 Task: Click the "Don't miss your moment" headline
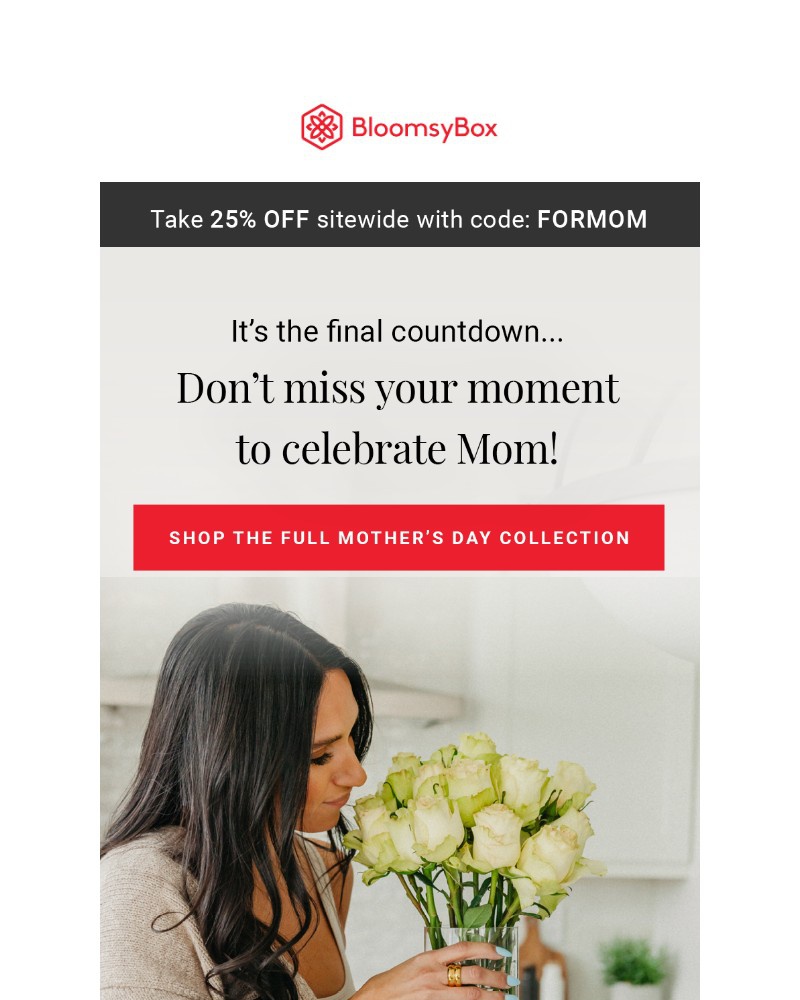coord(398,388)
